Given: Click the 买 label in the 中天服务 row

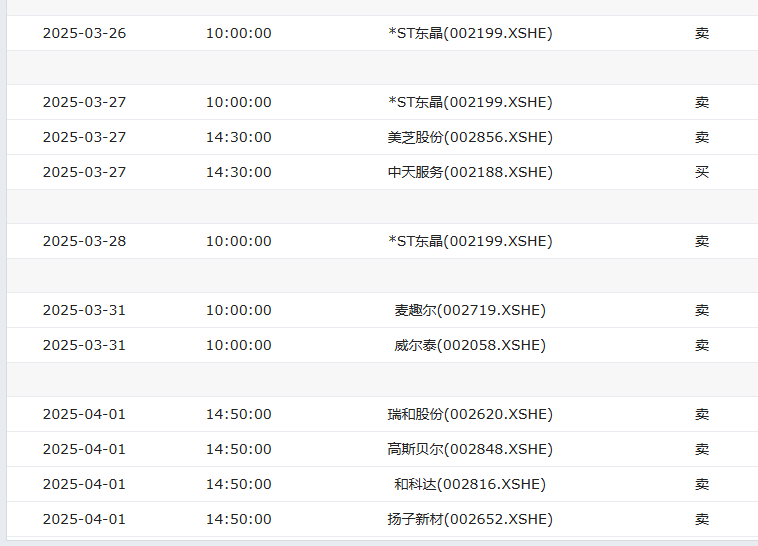Looking at the screenshot, I should pyautogui.click(x=702, y=172).
